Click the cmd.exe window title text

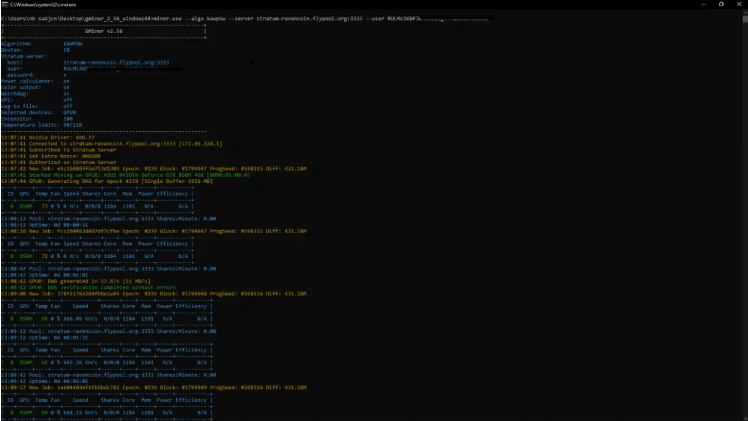39,5
